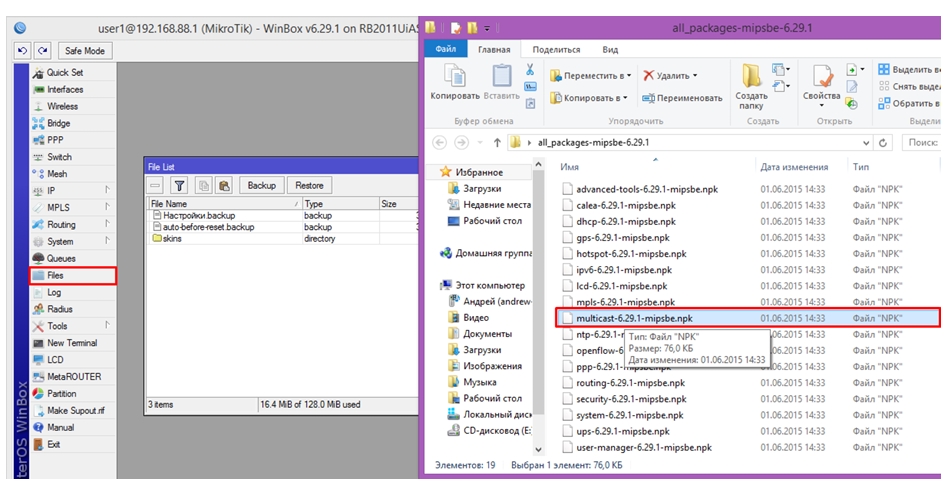Sort Explorer files by Дата изменения column

tap(794, 167)
